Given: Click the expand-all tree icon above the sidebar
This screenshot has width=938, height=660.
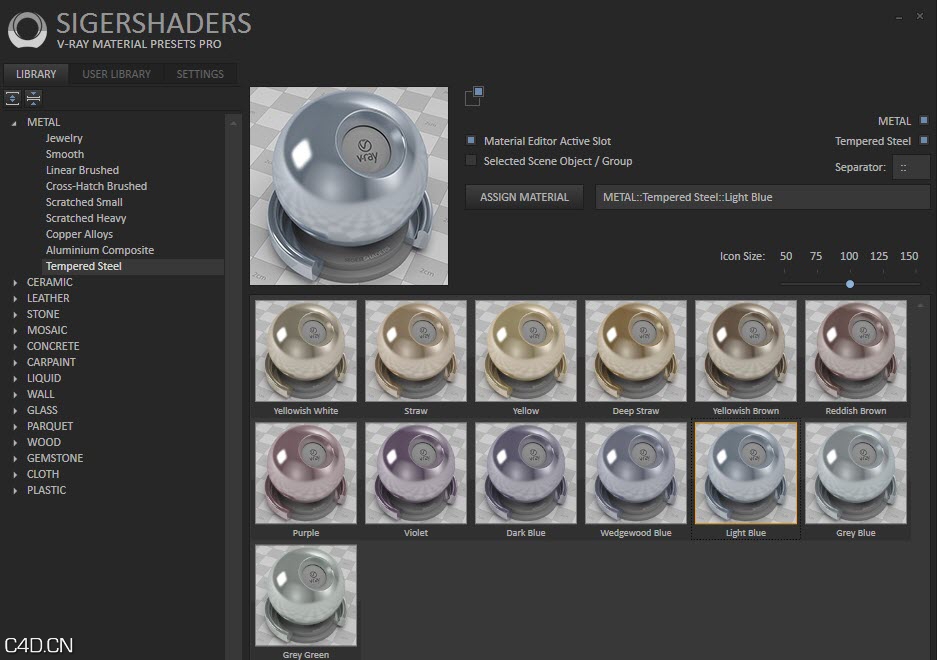Looking at the screenshot, I should point(12,98).
